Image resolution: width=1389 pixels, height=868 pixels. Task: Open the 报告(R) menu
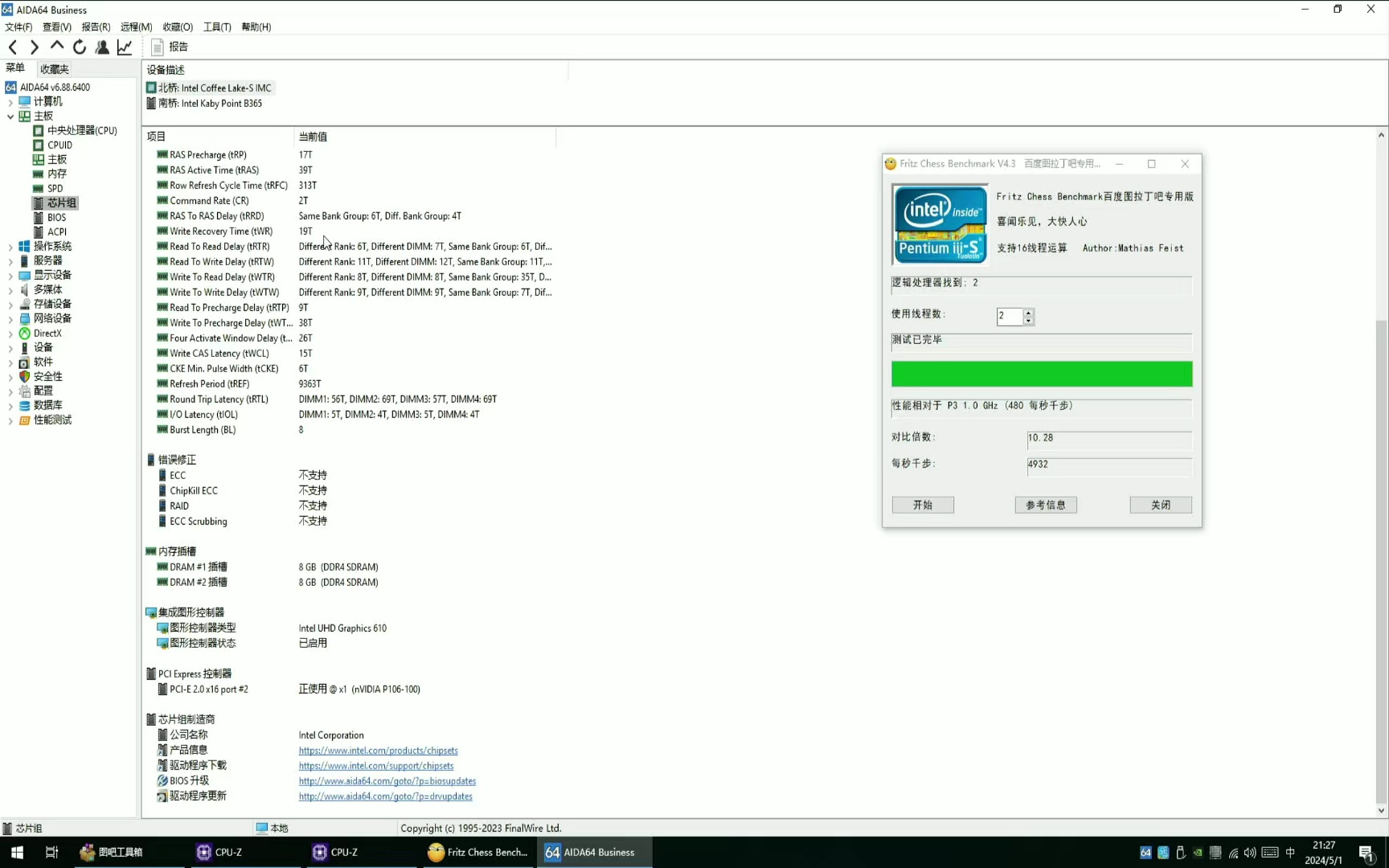[96, 27]
